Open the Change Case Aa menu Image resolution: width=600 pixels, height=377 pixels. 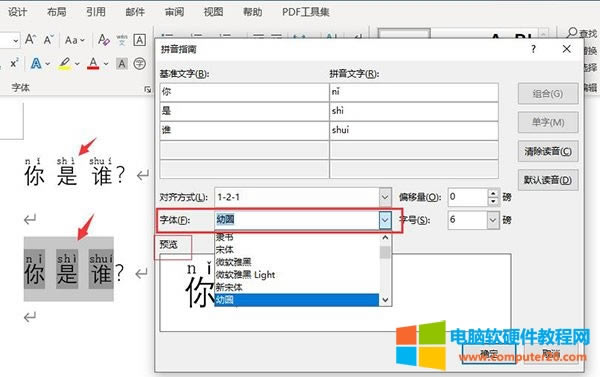(74, 40)
